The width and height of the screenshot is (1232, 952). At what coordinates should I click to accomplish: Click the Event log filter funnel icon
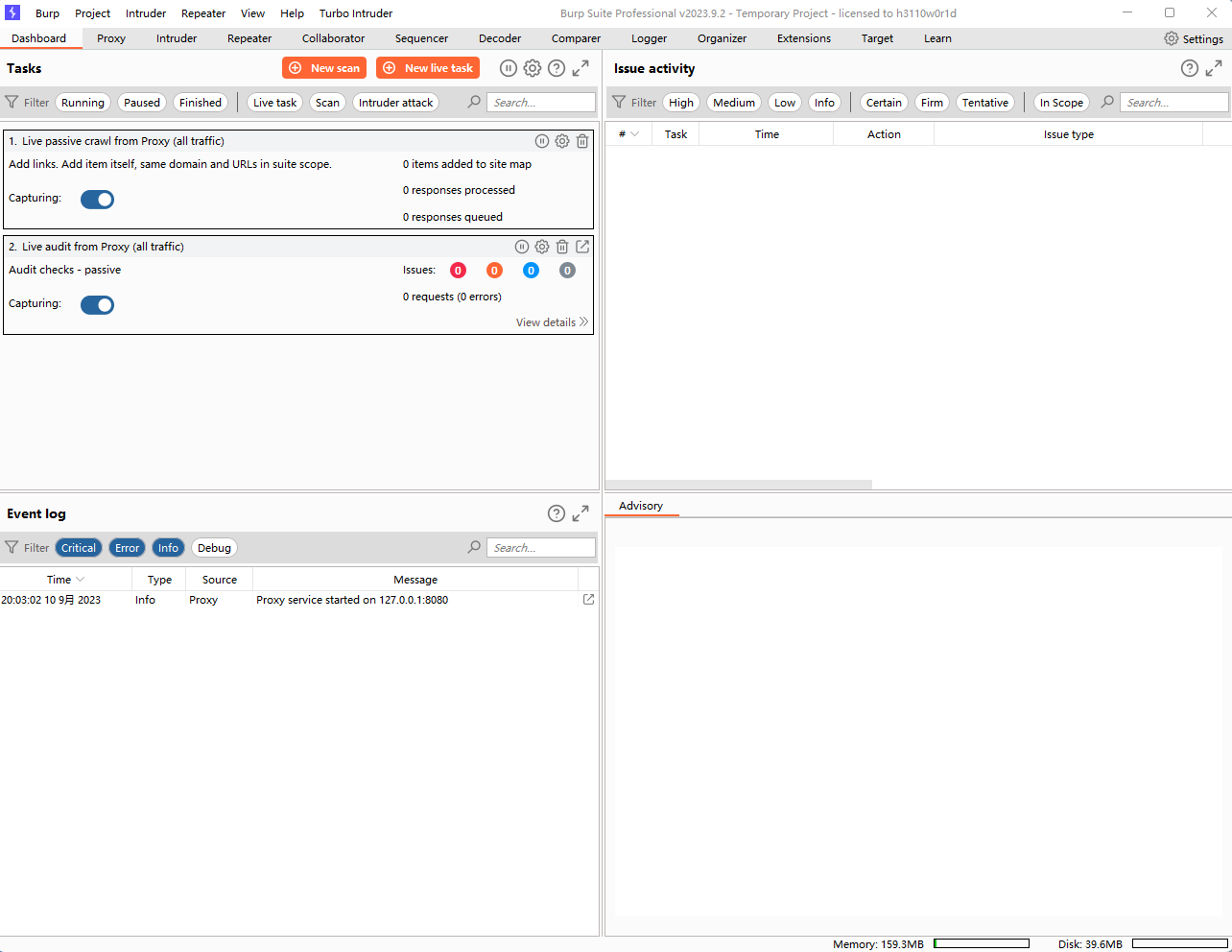click(x=12, y=547)
